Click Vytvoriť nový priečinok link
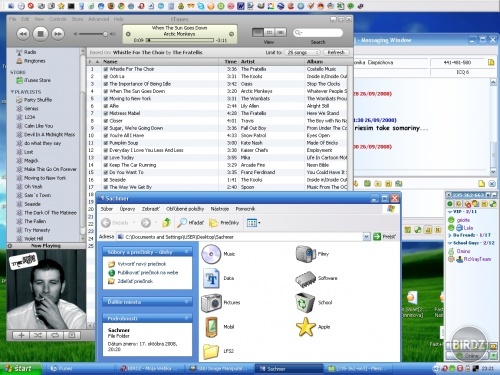 click(x=142, y=264)
